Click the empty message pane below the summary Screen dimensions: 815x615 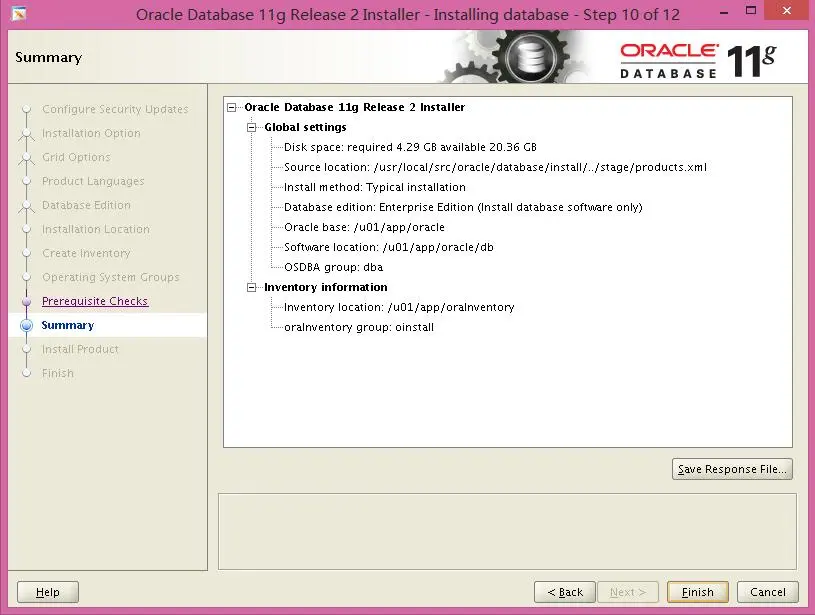tap(507, 531)
